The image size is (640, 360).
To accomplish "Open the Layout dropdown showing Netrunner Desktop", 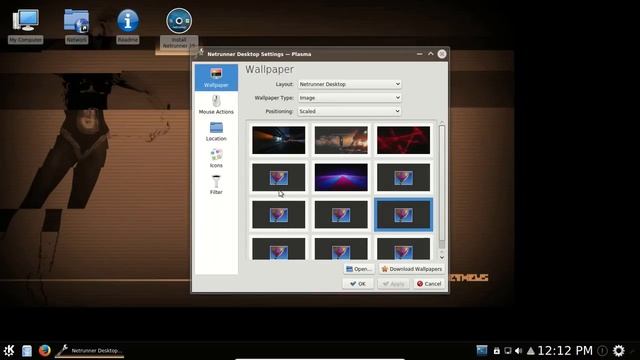I will coord(349,84).
